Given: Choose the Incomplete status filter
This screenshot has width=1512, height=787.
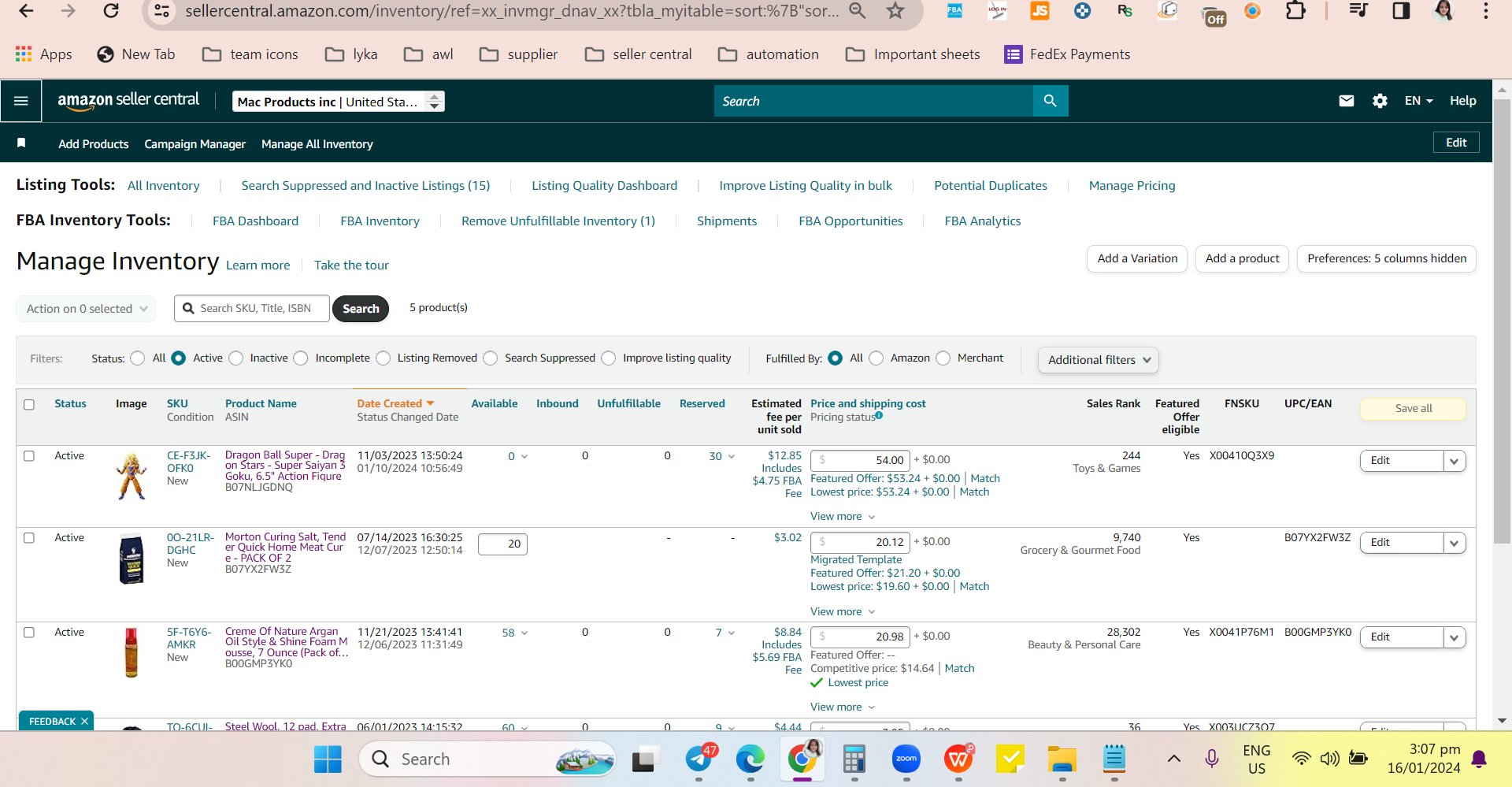Looking at the screenshot, I should click(301, 358).
